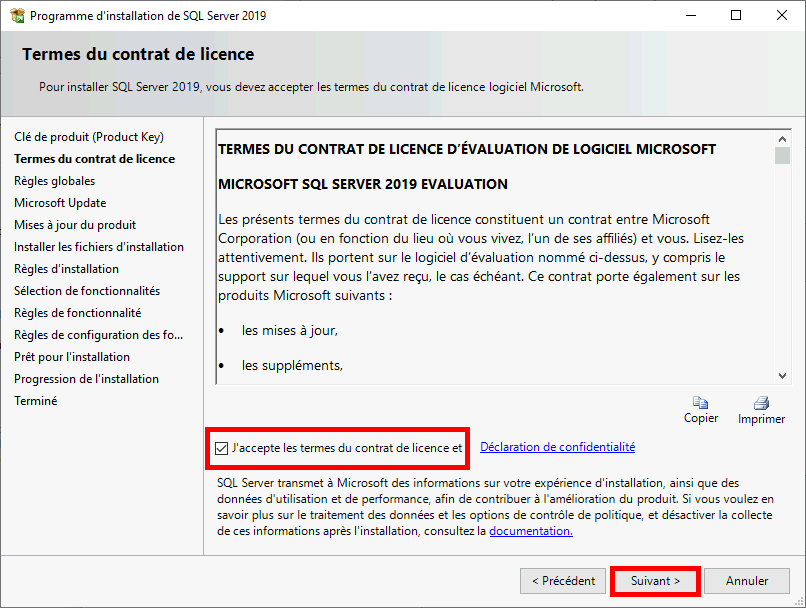806x608 pixels.
Task: Select the "Clé de produit (Product Key)" step
Action: click(x=88, y=137)
